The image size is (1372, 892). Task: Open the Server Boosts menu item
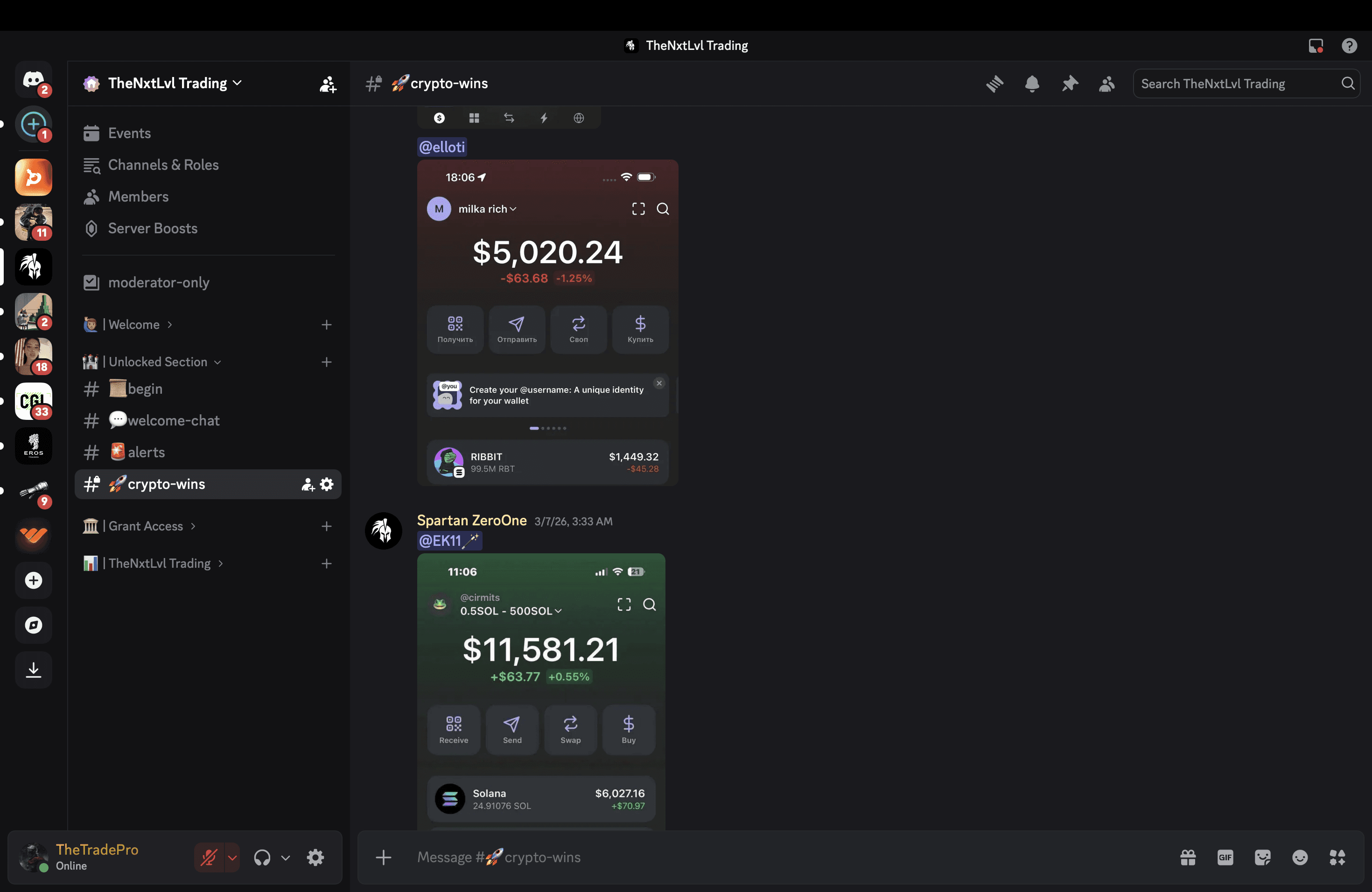tap(152, 228)
